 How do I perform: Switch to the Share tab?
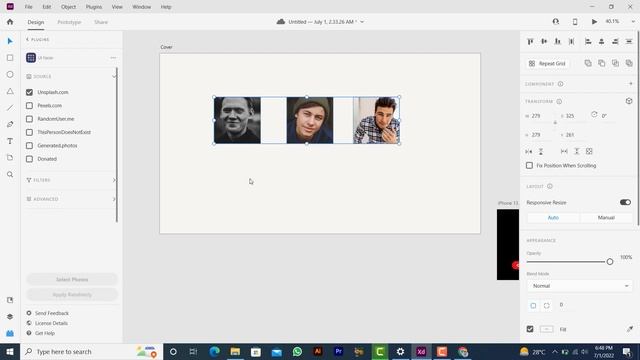point(101,22)
